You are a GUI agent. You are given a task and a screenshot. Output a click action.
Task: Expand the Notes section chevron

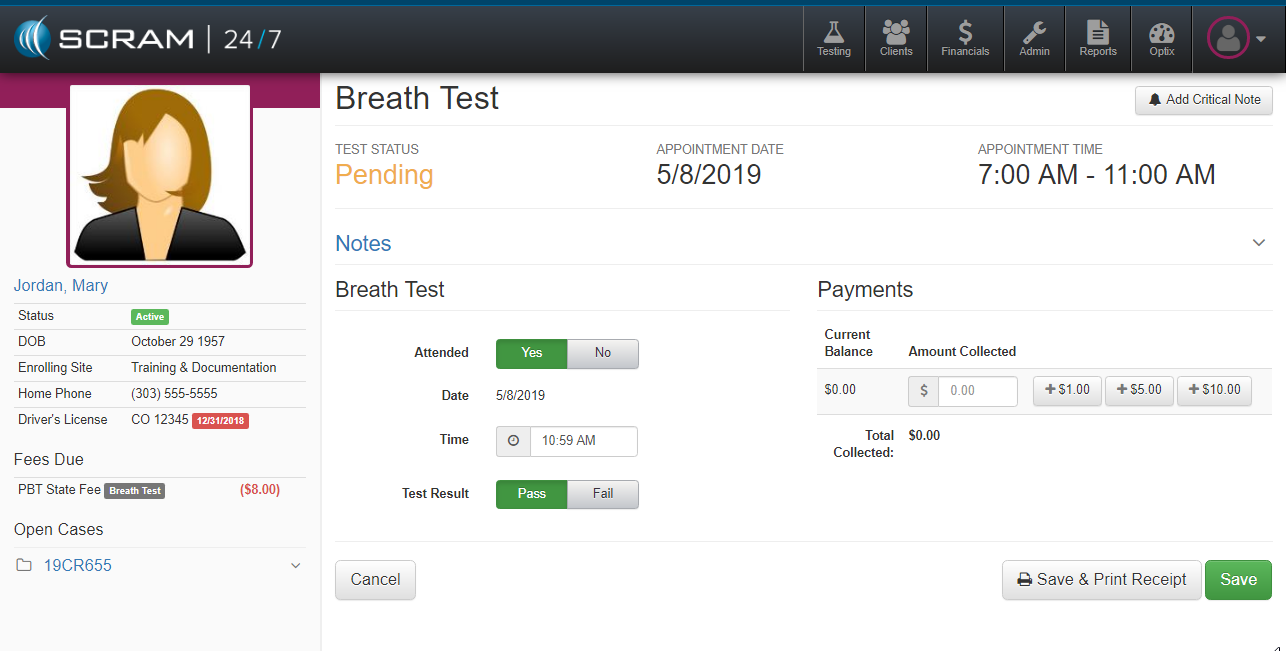tap(1258, 243)
